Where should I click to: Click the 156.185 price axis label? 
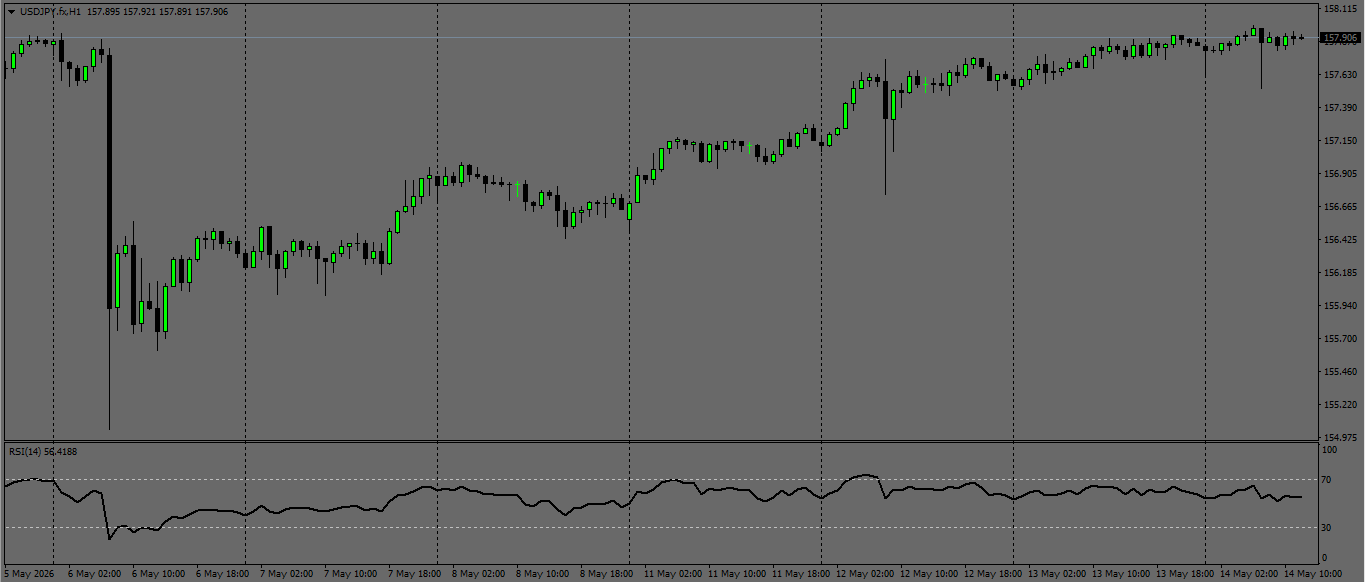pyautogui.click(x=1340, y=273)
